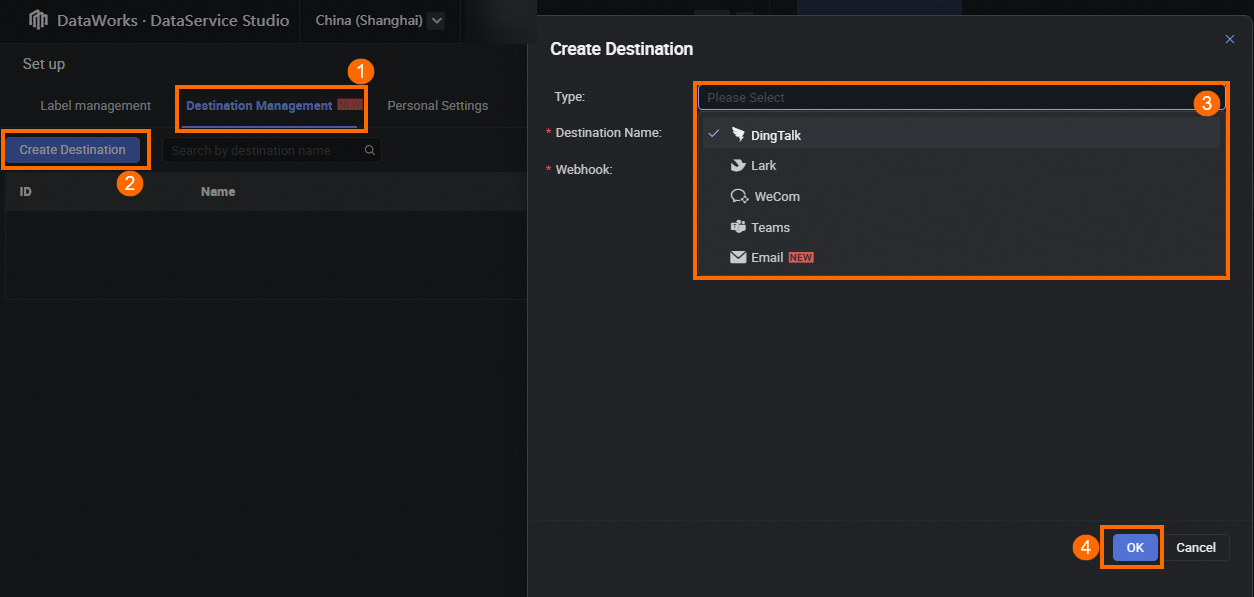Switch to Label management tab
Viewport: 1254px width, 597px height.
click(x=96, y=105)
